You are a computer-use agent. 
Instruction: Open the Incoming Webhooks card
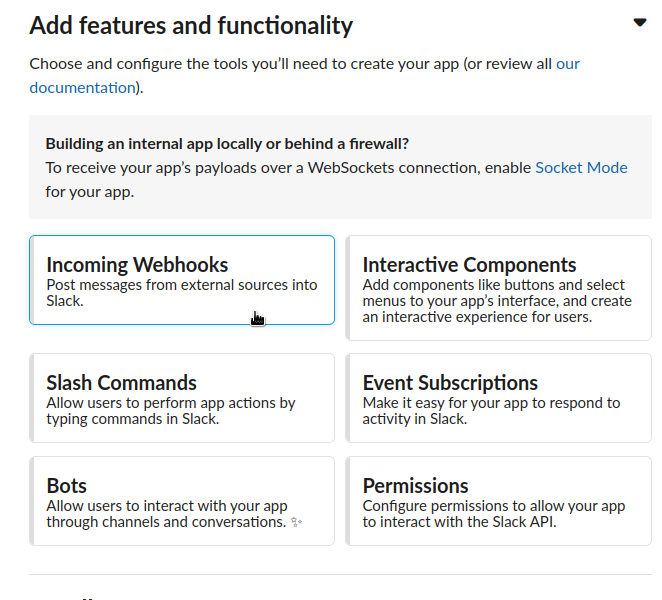pyautogui.click(x=182, y=280)
